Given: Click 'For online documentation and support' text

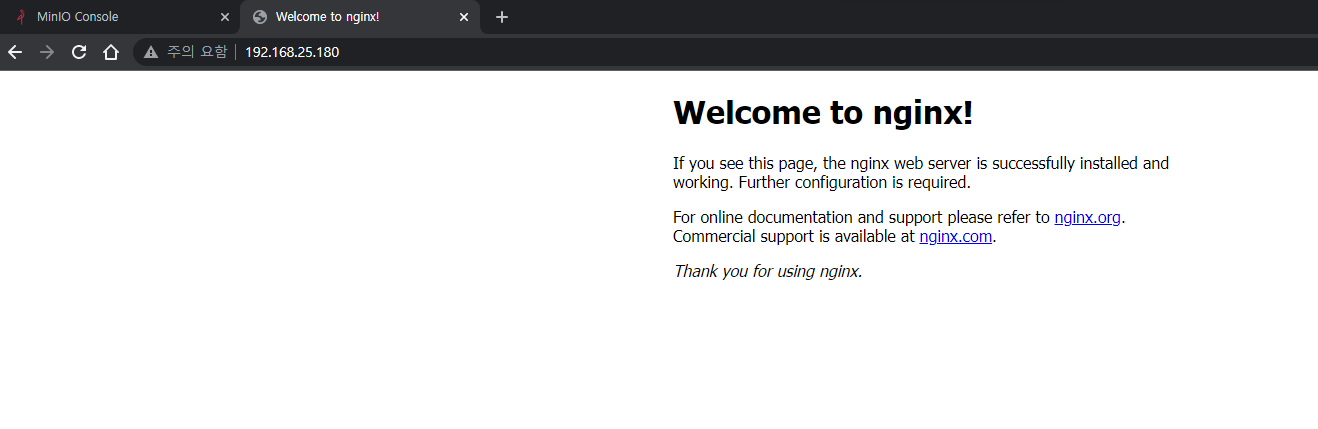Looking at the screenshot, I should pos(861,217).
